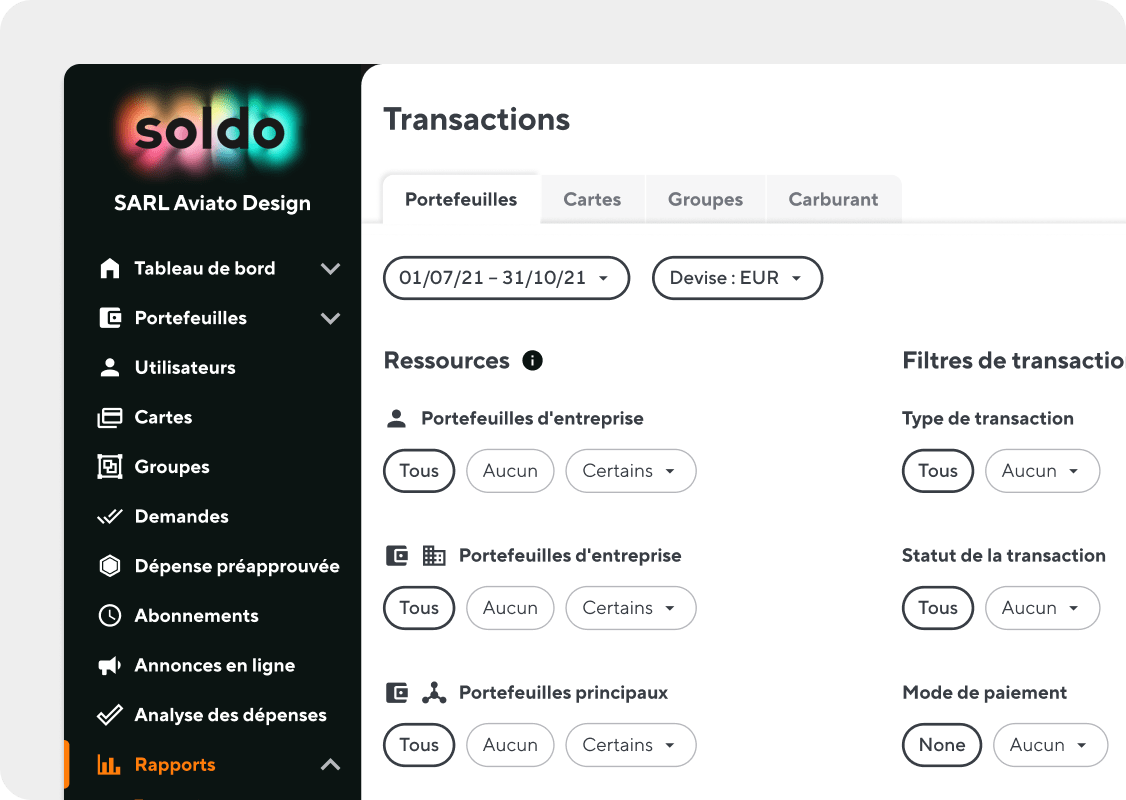The width and height of the screenshot is (1126, 800).
Task: Open the Certains dropdown under Portefeuilles principaux
Action: click(631, 745)
